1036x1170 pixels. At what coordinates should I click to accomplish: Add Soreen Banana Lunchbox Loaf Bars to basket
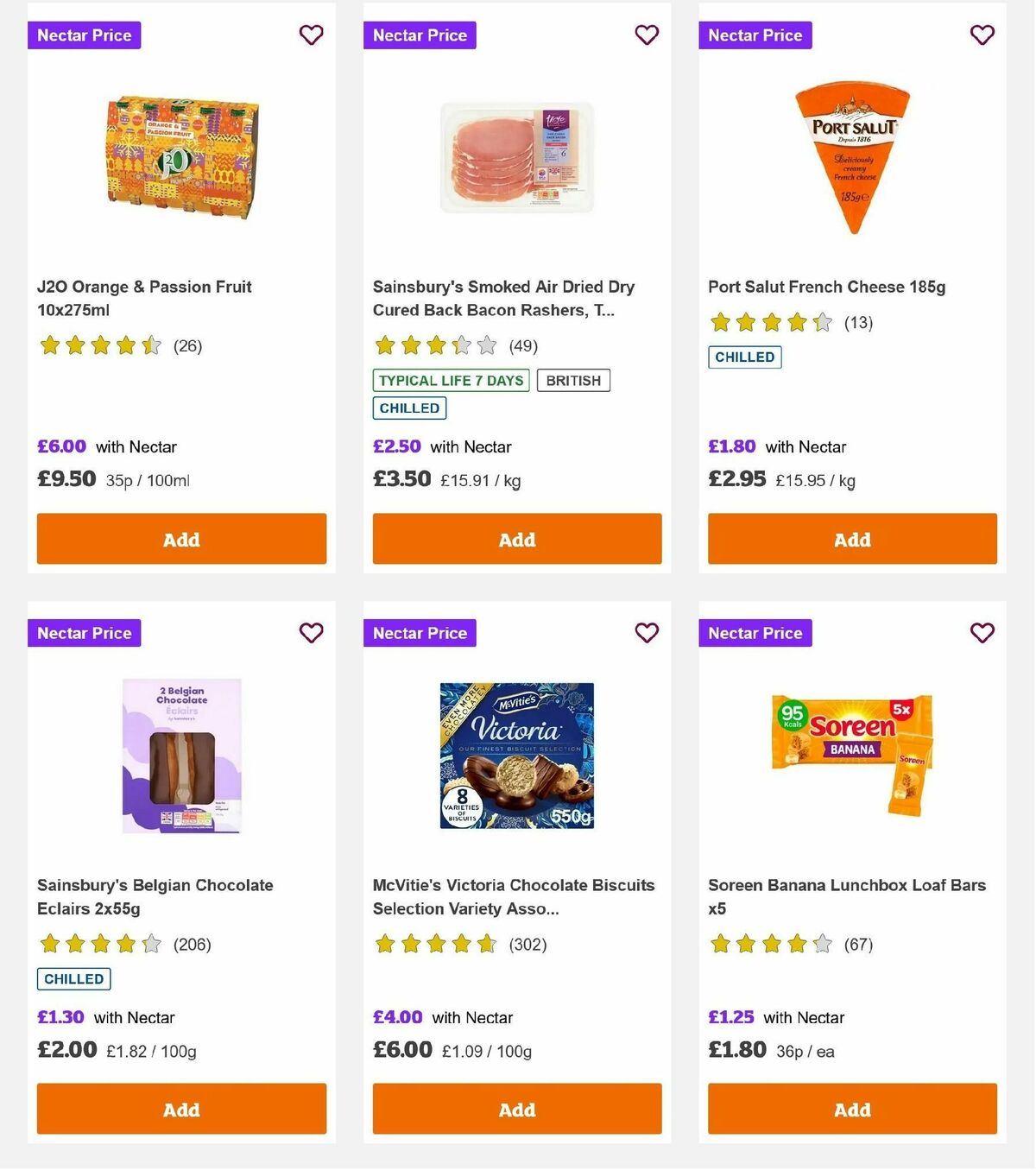tap(852, 1109)
